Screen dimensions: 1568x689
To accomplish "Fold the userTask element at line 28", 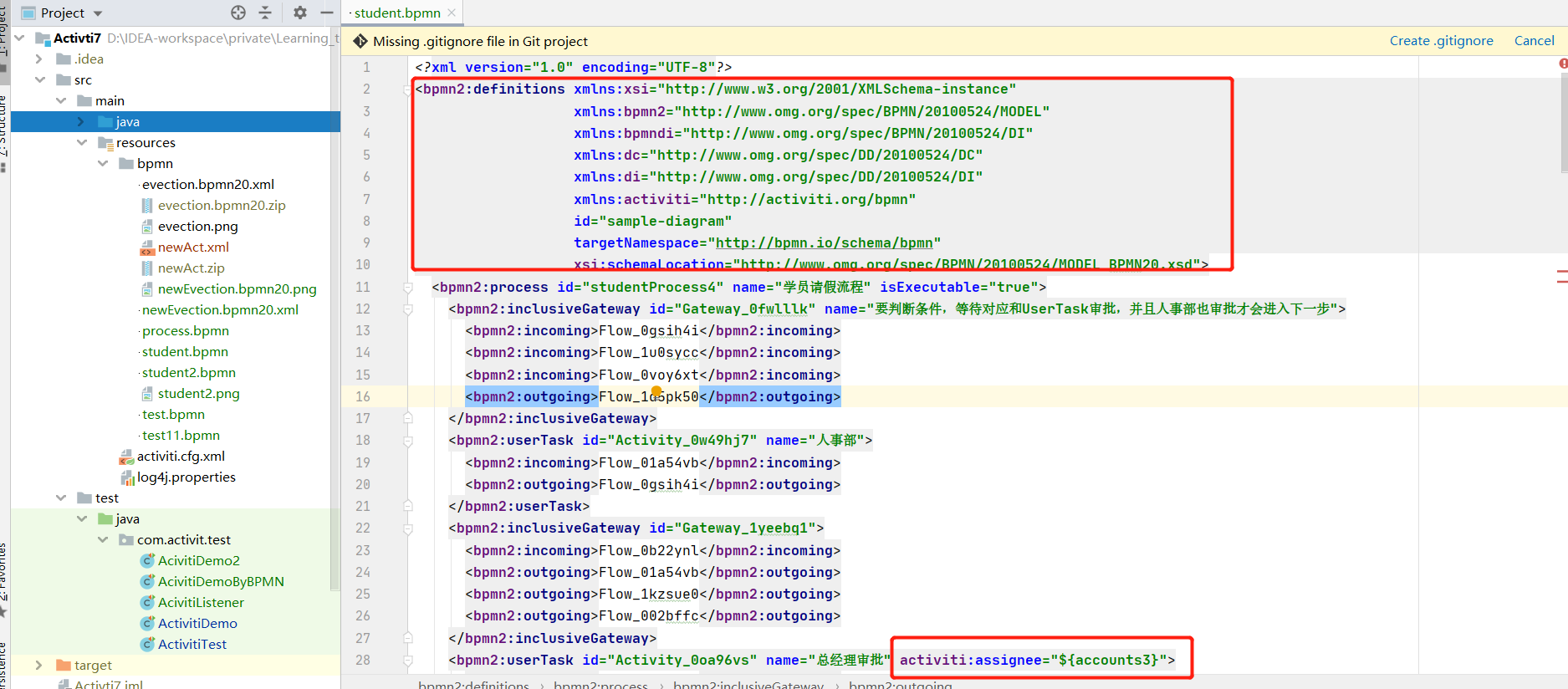I will (408, 660).
